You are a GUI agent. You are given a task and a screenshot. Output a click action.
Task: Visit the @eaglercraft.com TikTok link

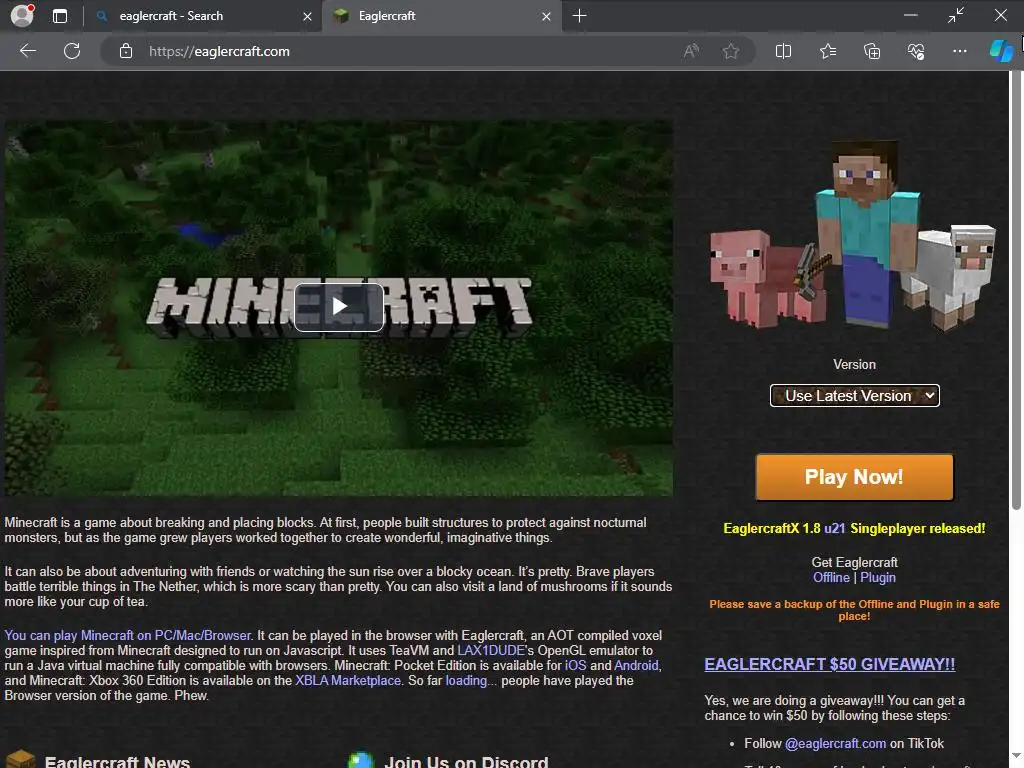835,743
